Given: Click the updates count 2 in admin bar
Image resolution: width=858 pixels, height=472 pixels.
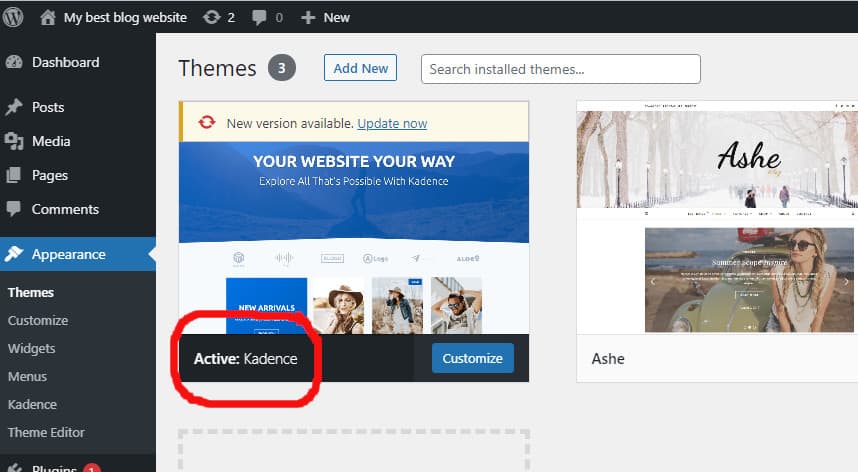Looking at the screenshot, I should (231, 18).
